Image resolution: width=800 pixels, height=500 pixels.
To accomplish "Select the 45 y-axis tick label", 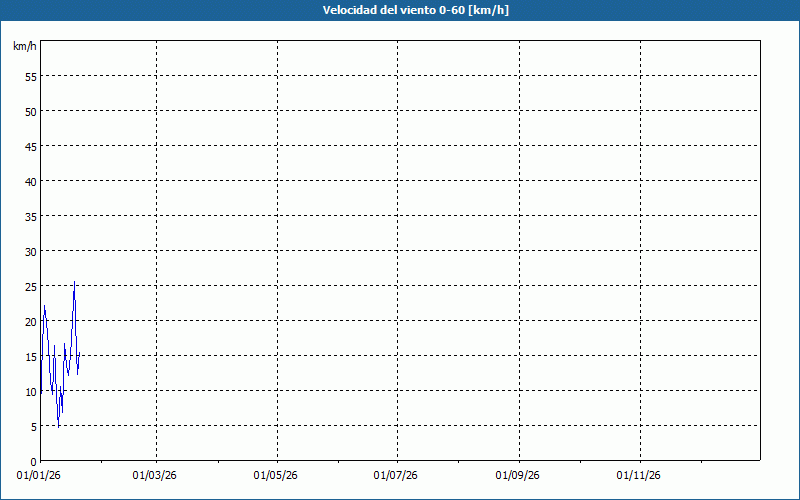I will [30, 146].
